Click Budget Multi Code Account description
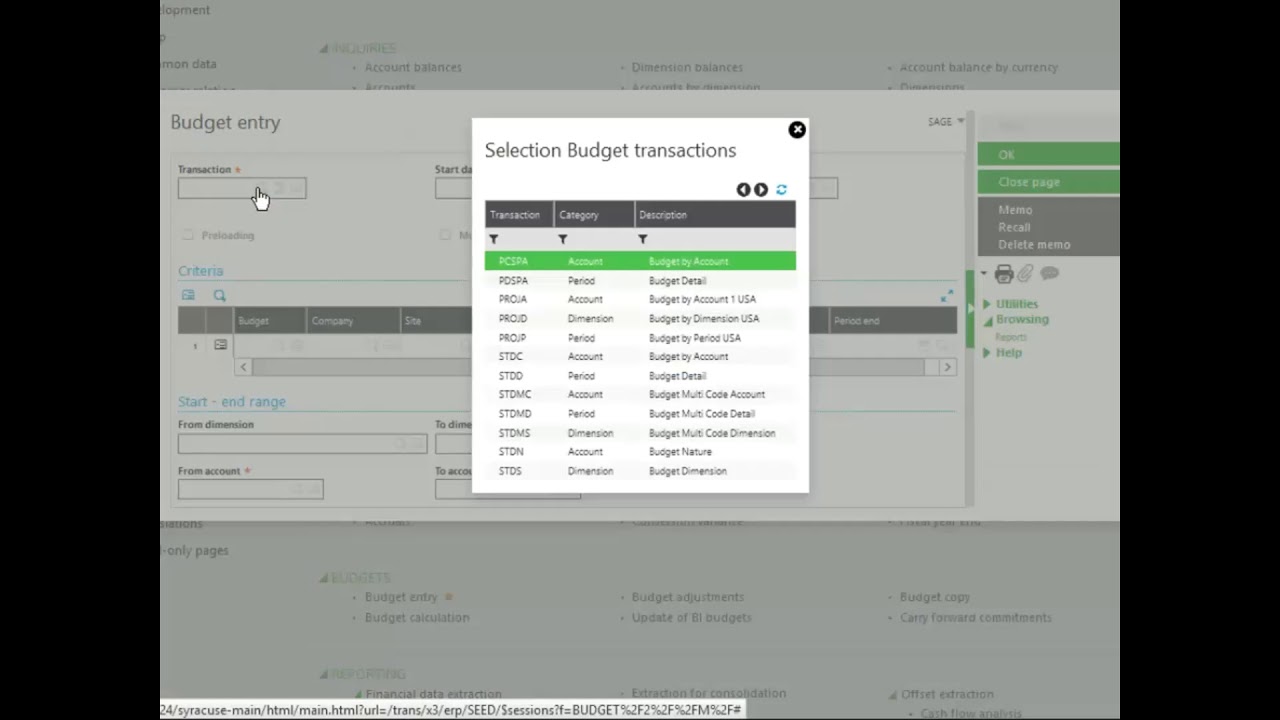This screenshot has height=720, width=1280. coord(707,395)
